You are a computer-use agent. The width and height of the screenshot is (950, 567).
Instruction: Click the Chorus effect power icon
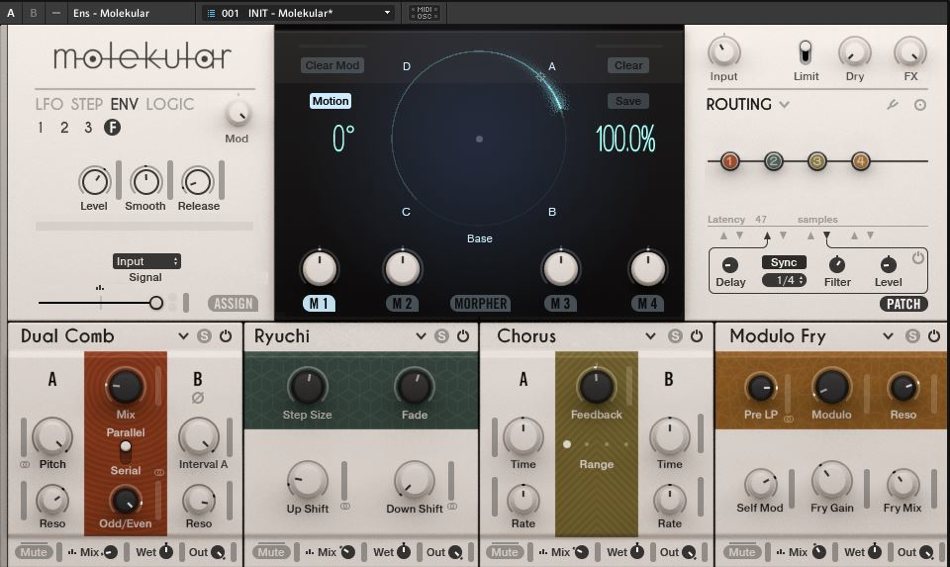pos(697,337)
